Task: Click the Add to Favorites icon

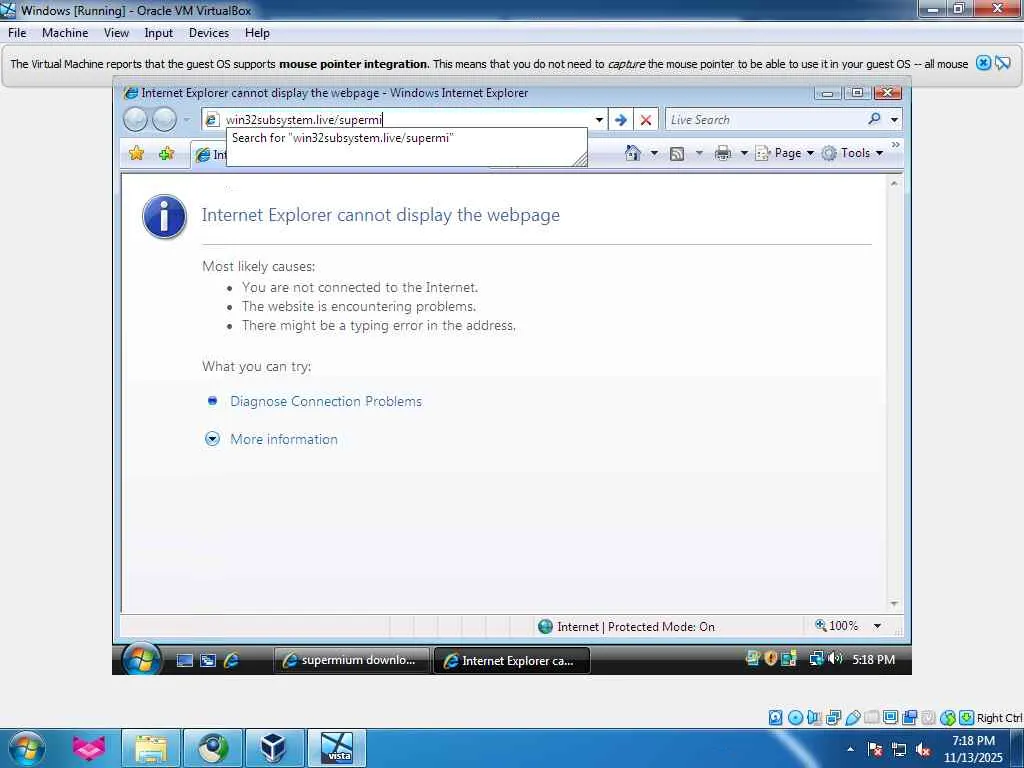Action: pos(167,153)
